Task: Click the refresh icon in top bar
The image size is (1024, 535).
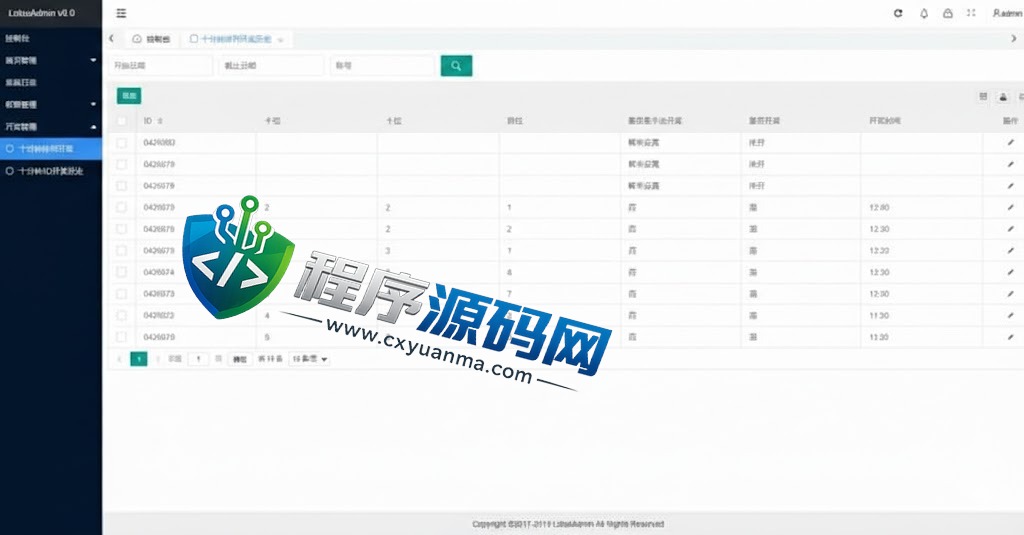Action: [898, 13]
